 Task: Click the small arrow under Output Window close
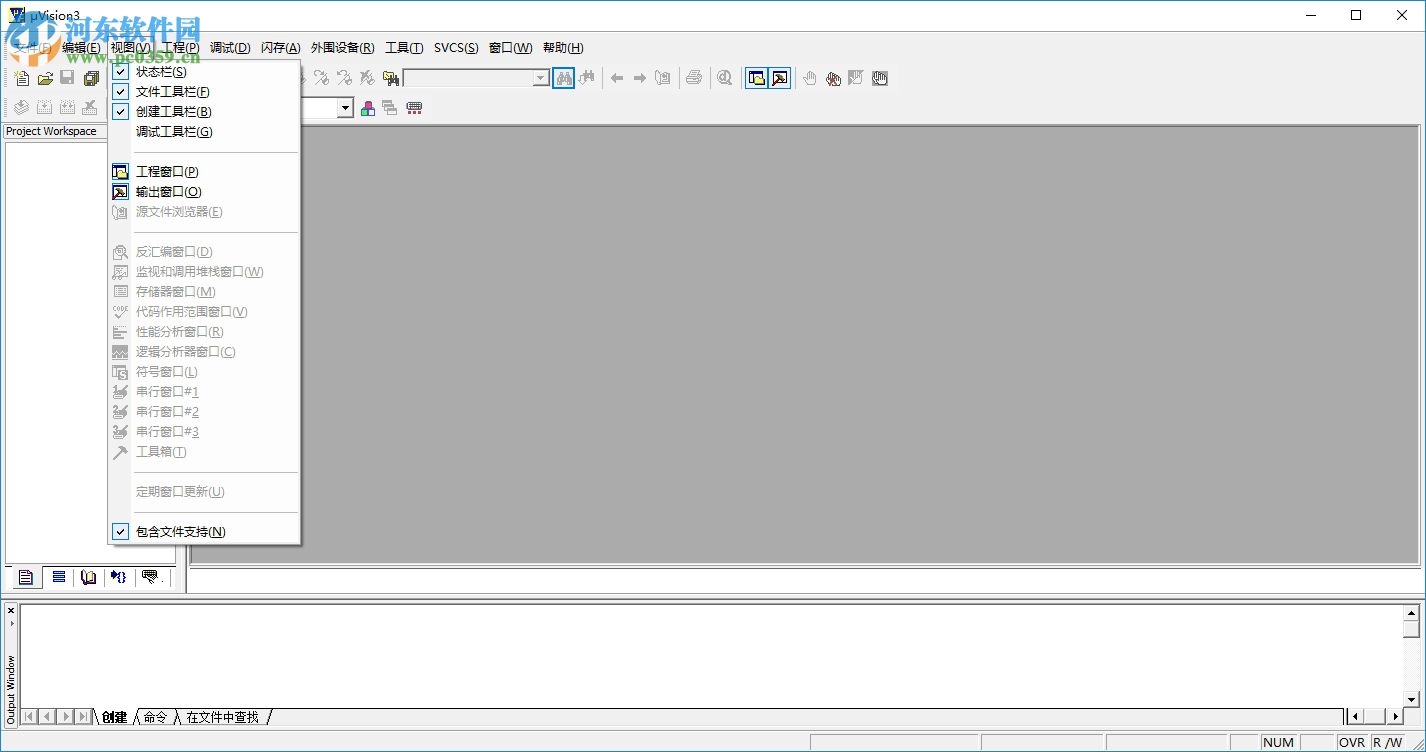click(11, 624)
